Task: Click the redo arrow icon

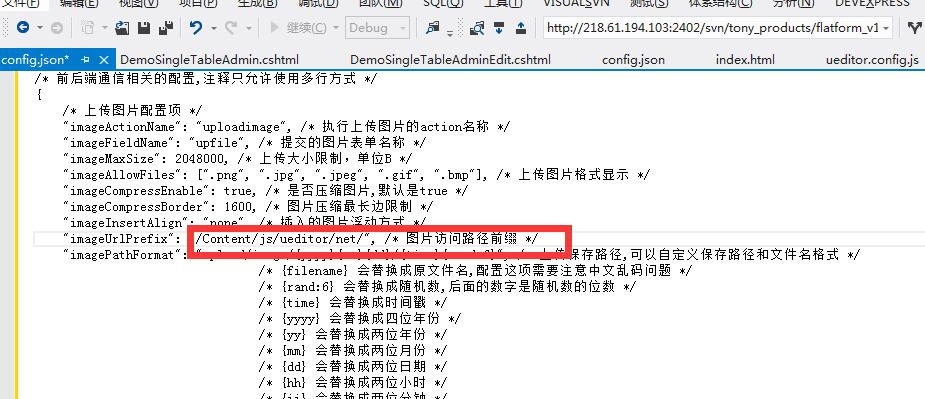Action: click(x=231, y=28)
